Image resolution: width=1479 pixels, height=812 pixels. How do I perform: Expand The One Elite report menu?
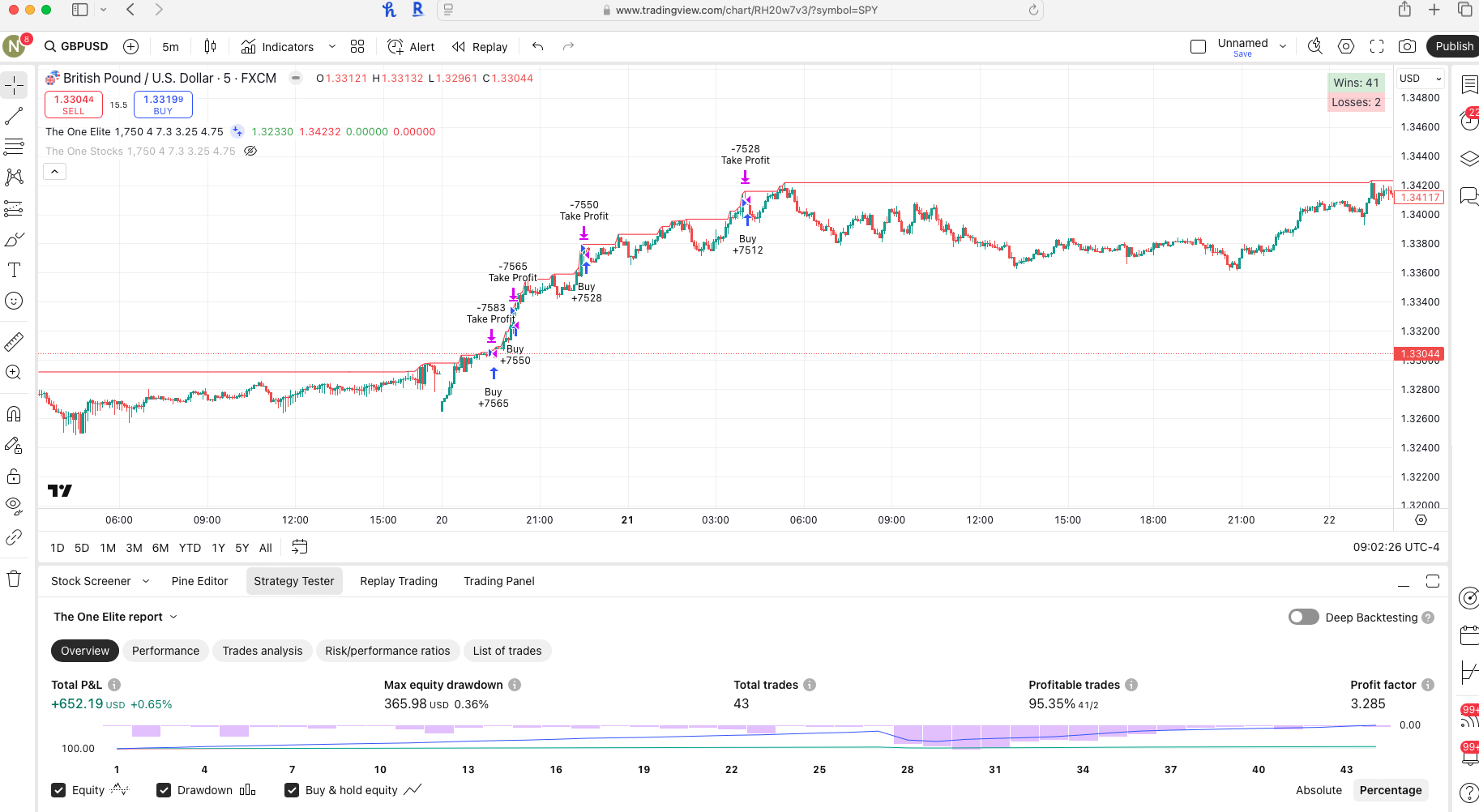tap(115, 617)
